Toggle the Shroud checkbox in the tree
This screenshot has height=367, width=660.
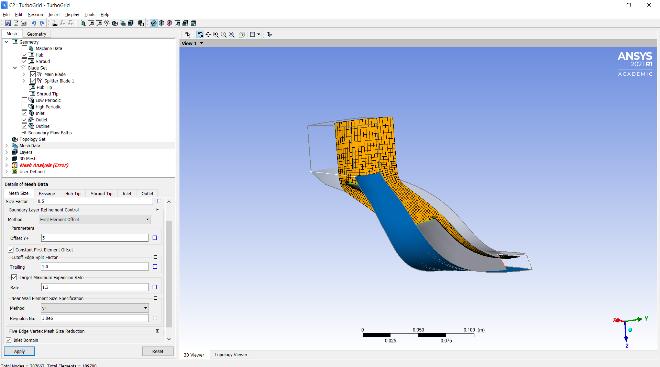pyautogui.click(x=24, y=61)
